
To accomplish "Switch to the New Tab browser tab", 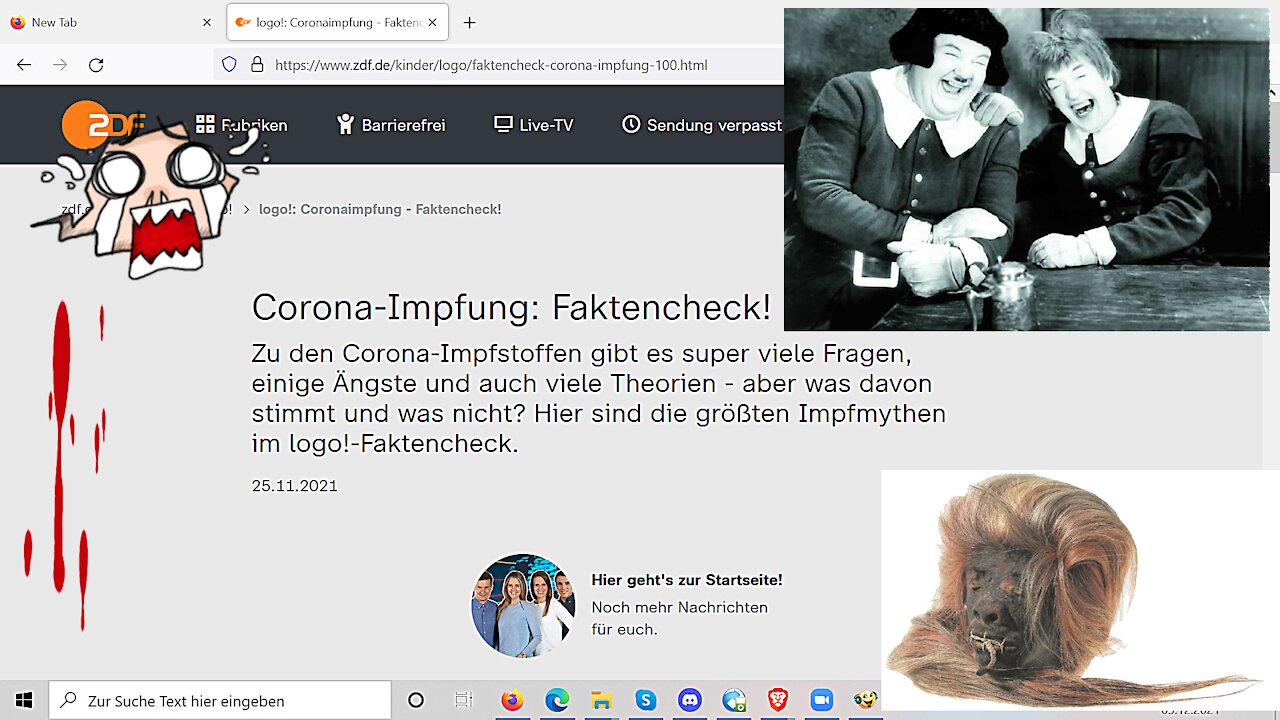I will coord(110,22).
